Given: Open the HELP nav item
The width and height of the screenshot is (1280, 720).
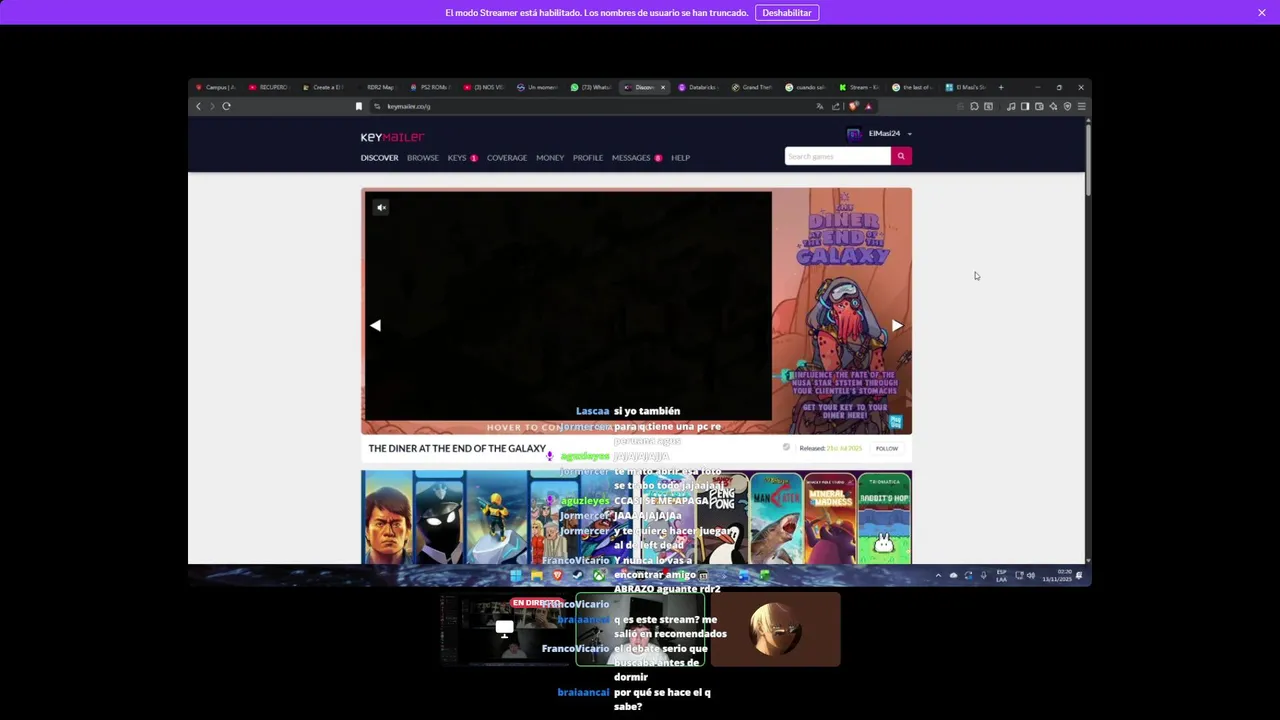Looking at the screenshot, I should pyautogui.click(x=680, y=158).
